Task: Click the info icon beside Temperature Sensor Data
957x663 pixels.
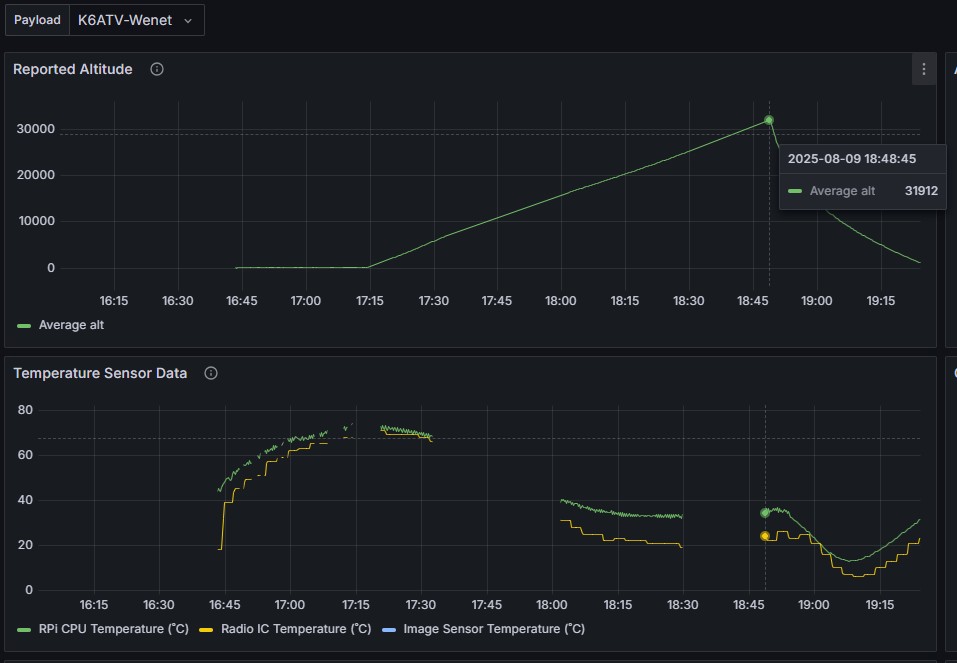Action: 211,373
